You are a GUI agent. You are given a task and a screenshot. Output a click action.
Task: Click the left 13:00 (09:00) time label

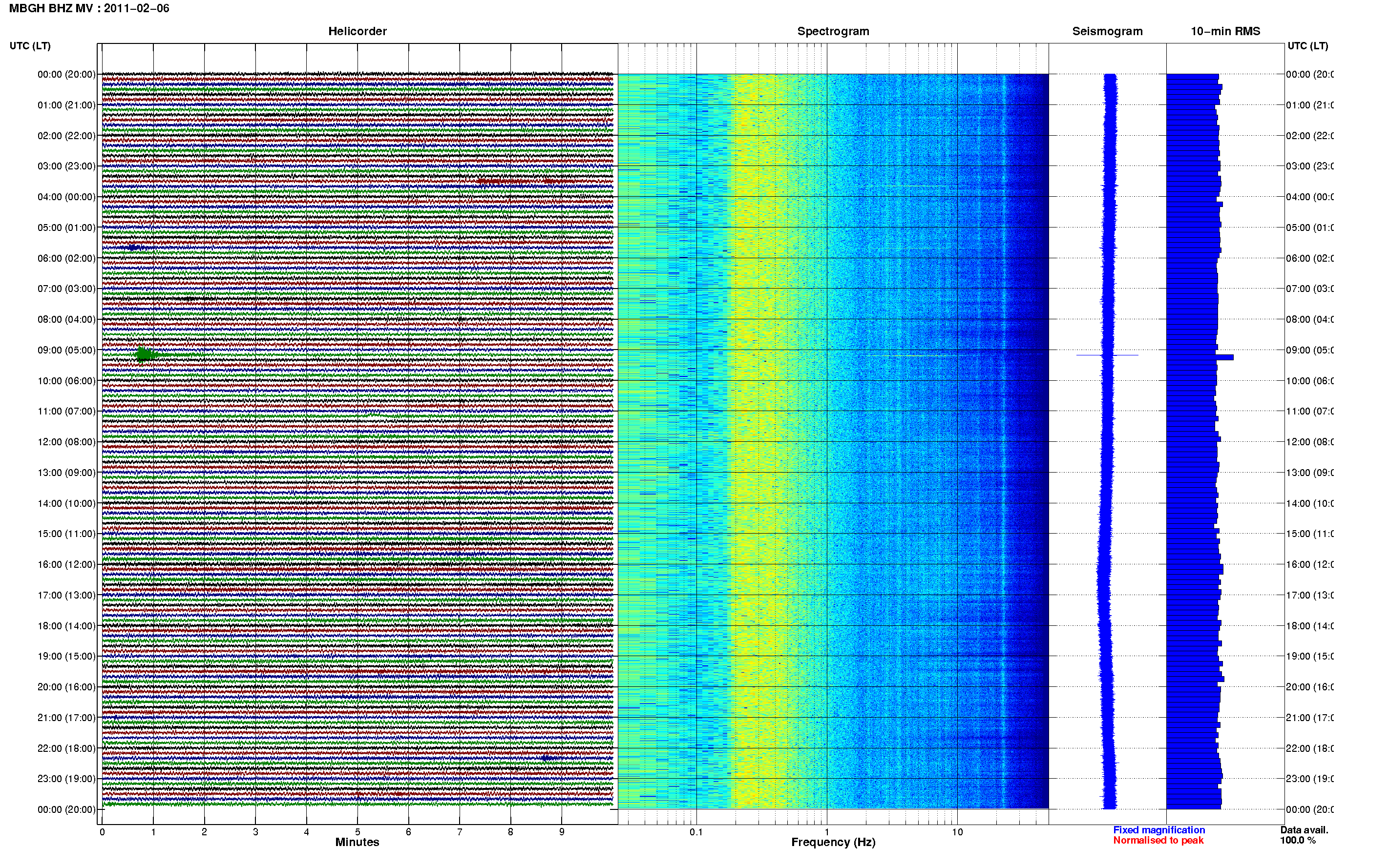pyautogui.click(x=66, y=473)
